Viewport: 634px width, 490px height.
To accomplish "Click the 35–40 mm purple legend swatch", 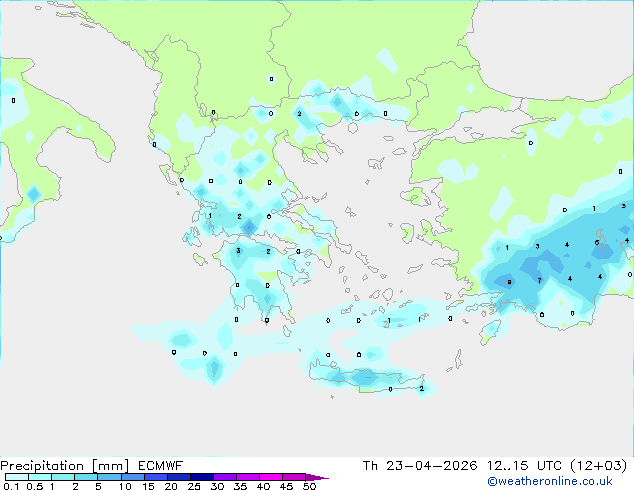I will click(x=248, y=477).
